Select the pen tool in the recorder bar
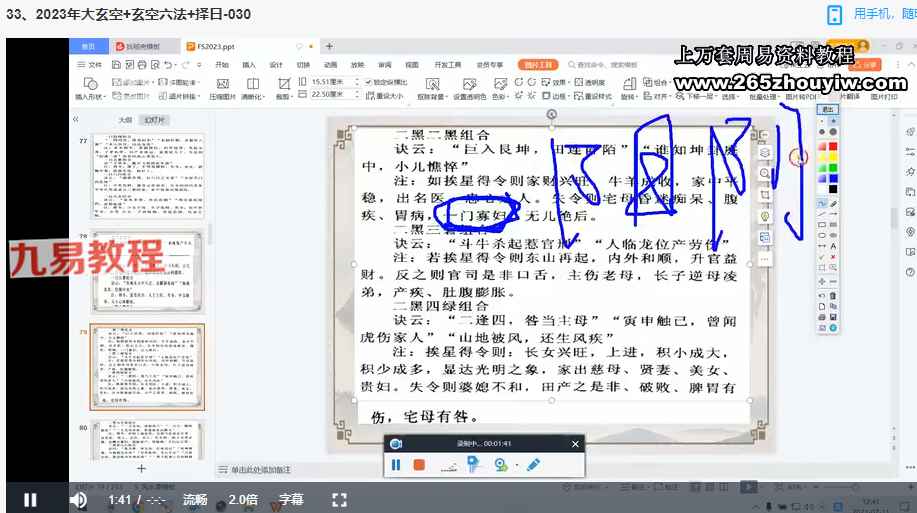This screenshot has height=513, width=917. tap(534, 465)
